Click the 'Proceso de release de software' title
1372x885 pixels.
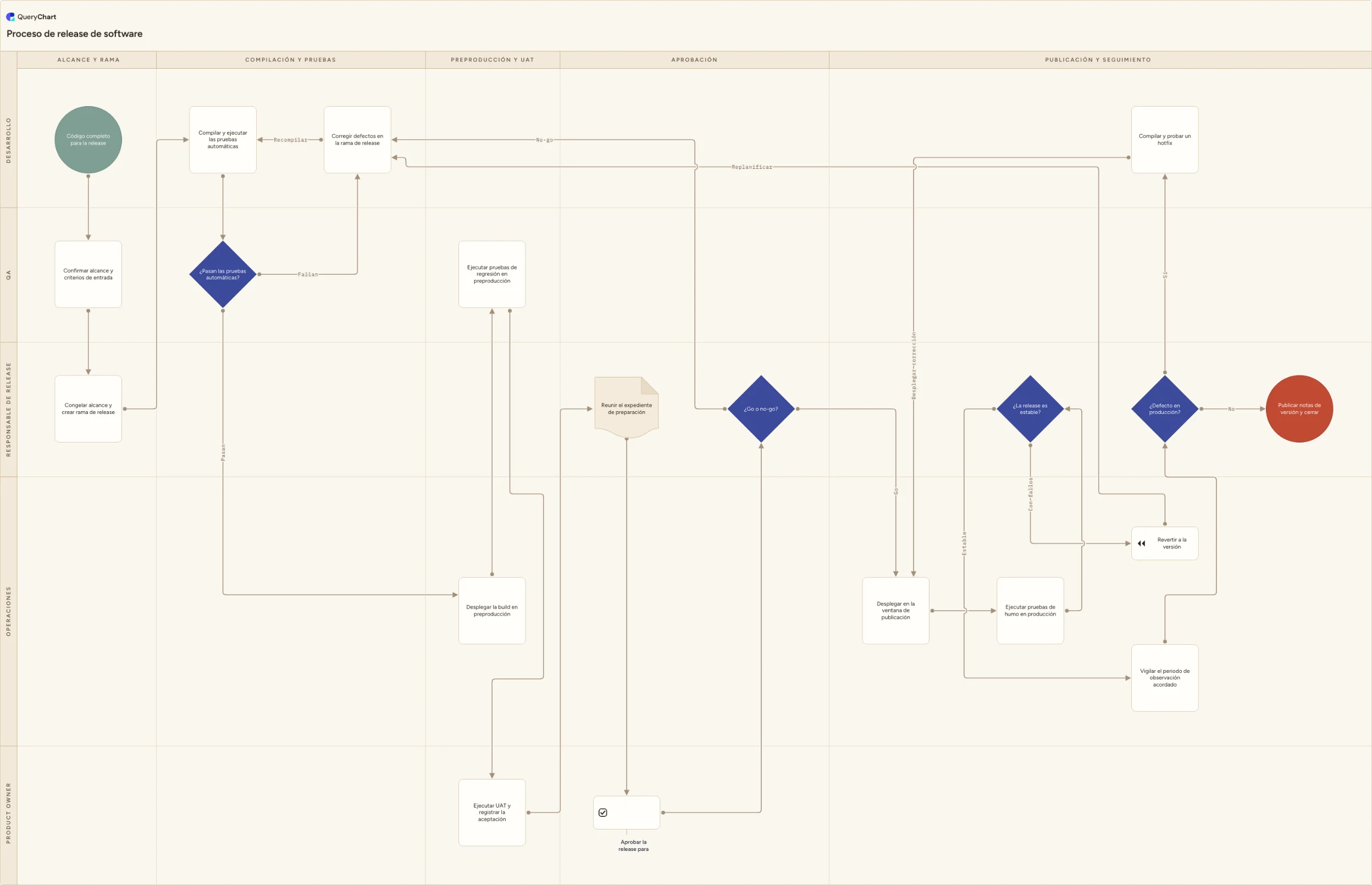pos(75,34)
